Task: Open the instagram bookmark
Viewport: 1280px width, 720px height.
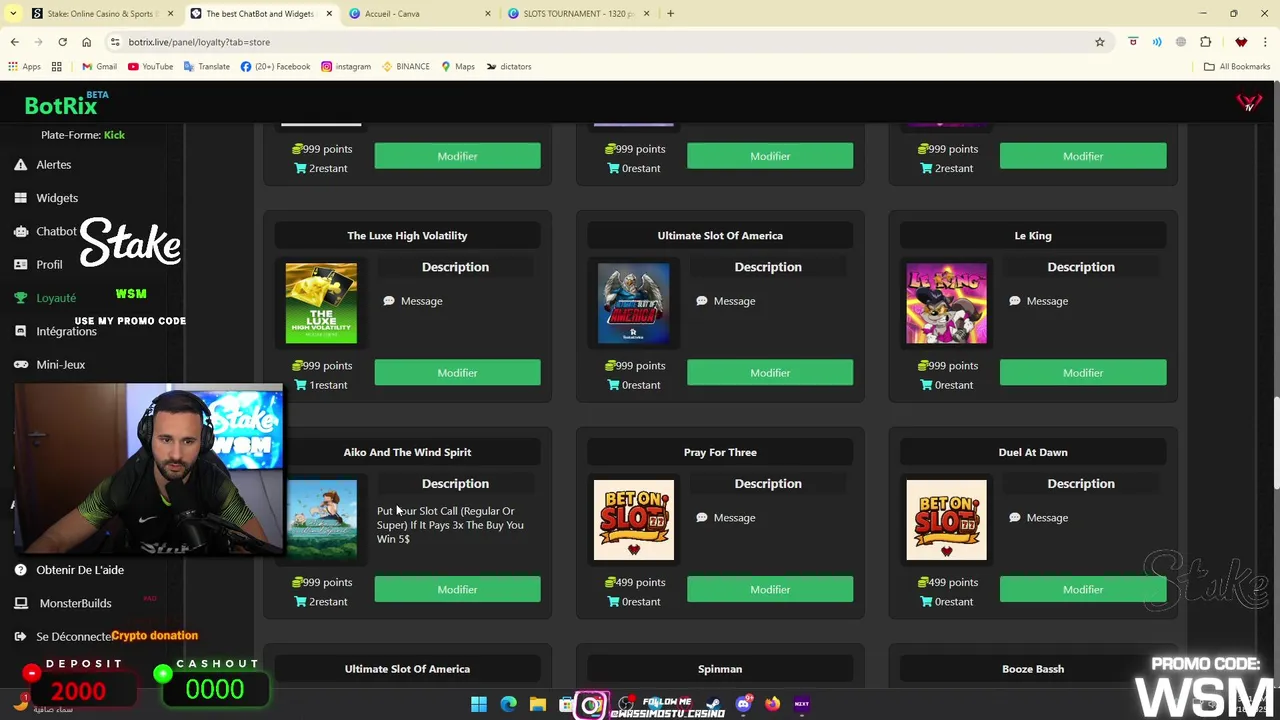Action: point(346,67)
